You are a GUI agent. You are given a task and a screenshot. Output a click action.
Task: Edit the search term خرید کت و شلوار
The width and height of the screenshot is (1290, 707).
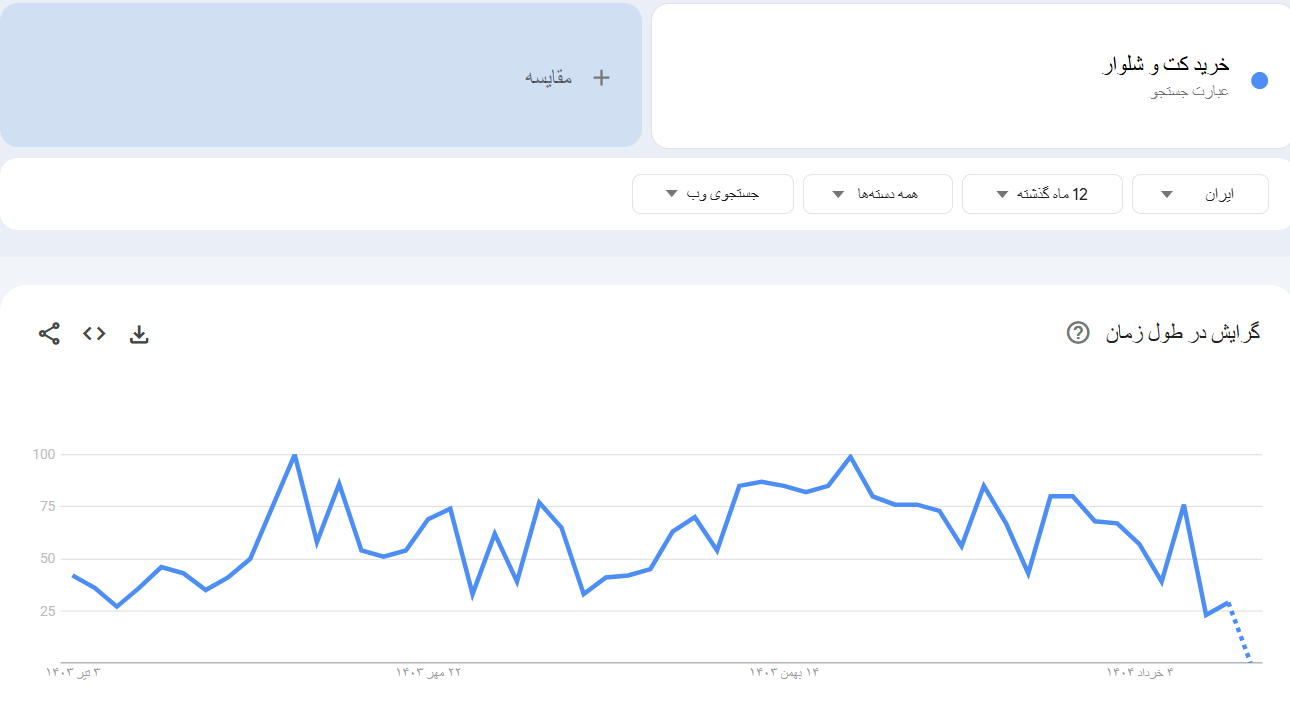click(x=1165, y=66)
